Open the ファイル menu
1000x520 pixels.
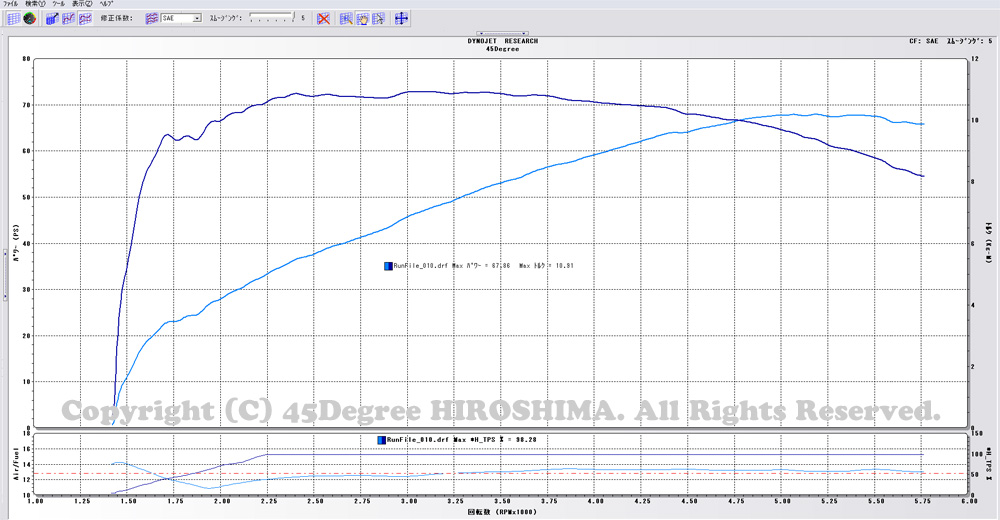(11, 4)
